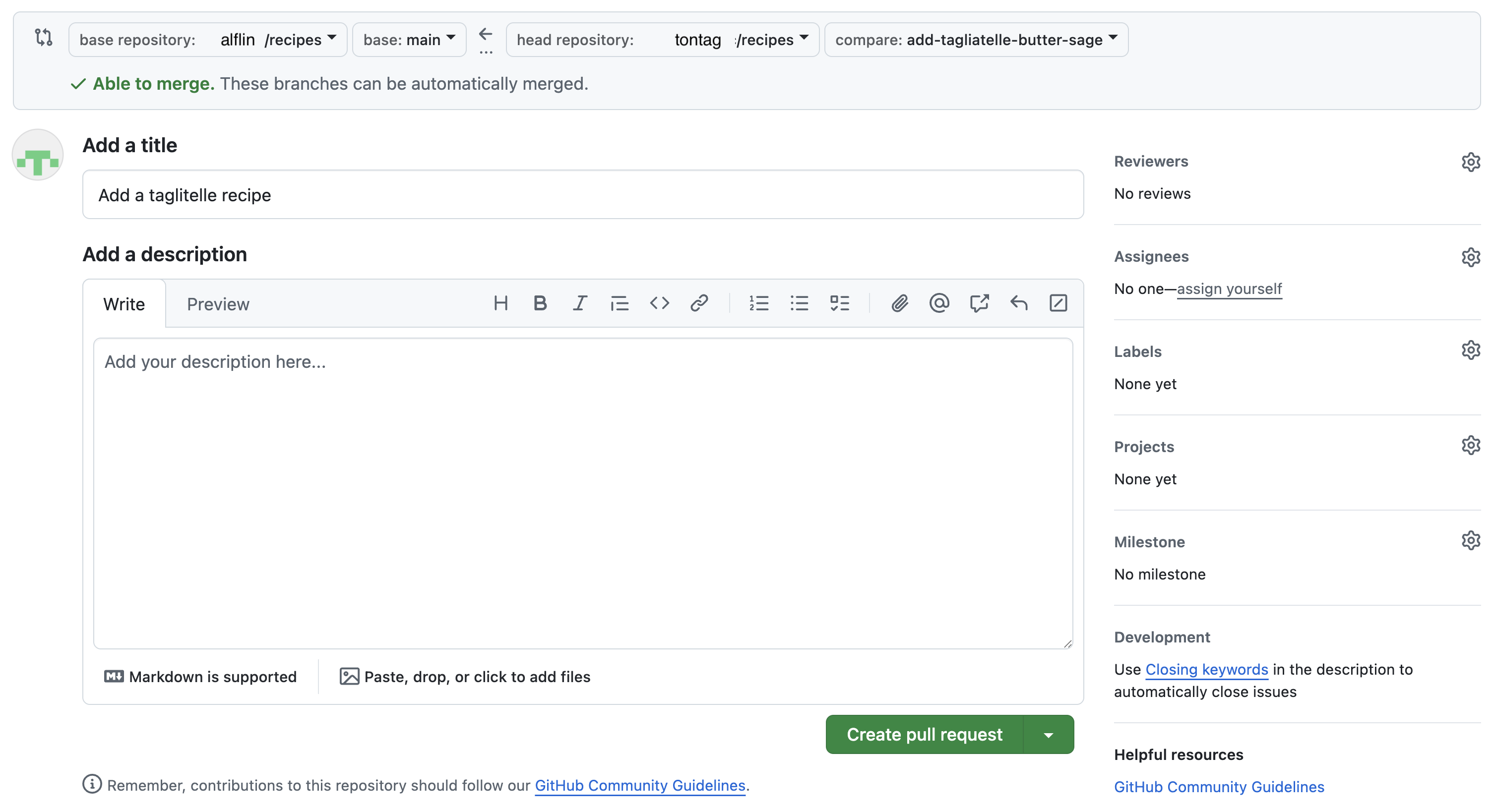
Task: Open GitHub Community Guidelines under Helpful resources
Action: click(x=1219, y=787)
